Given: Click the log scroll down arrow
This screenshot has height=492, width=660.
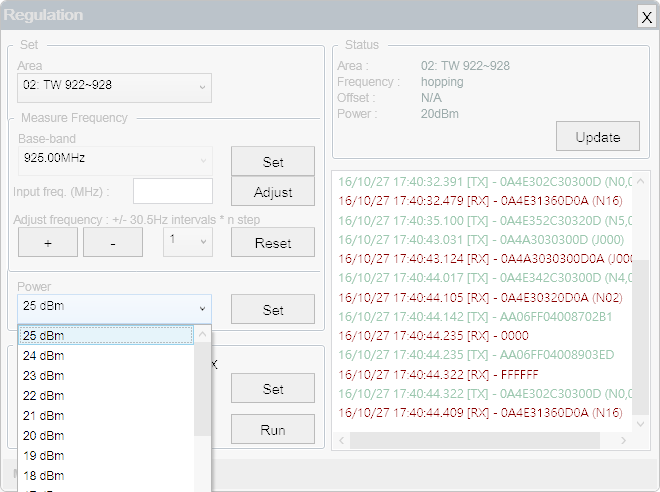Looking at the screenshot, I should 641,424.
